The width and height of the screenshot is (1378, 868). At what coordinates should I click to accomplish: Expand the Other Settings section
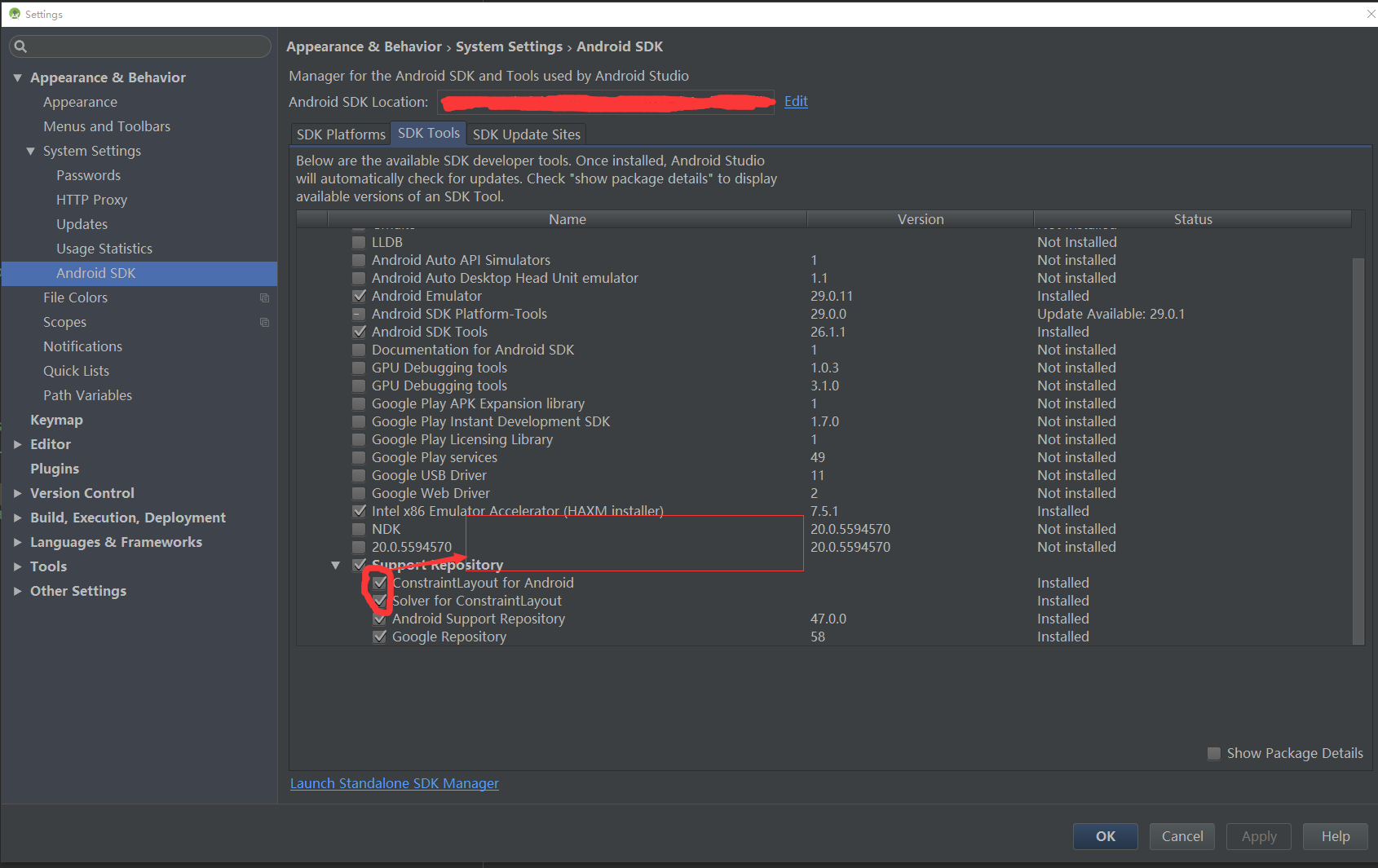tap(17, 591)
